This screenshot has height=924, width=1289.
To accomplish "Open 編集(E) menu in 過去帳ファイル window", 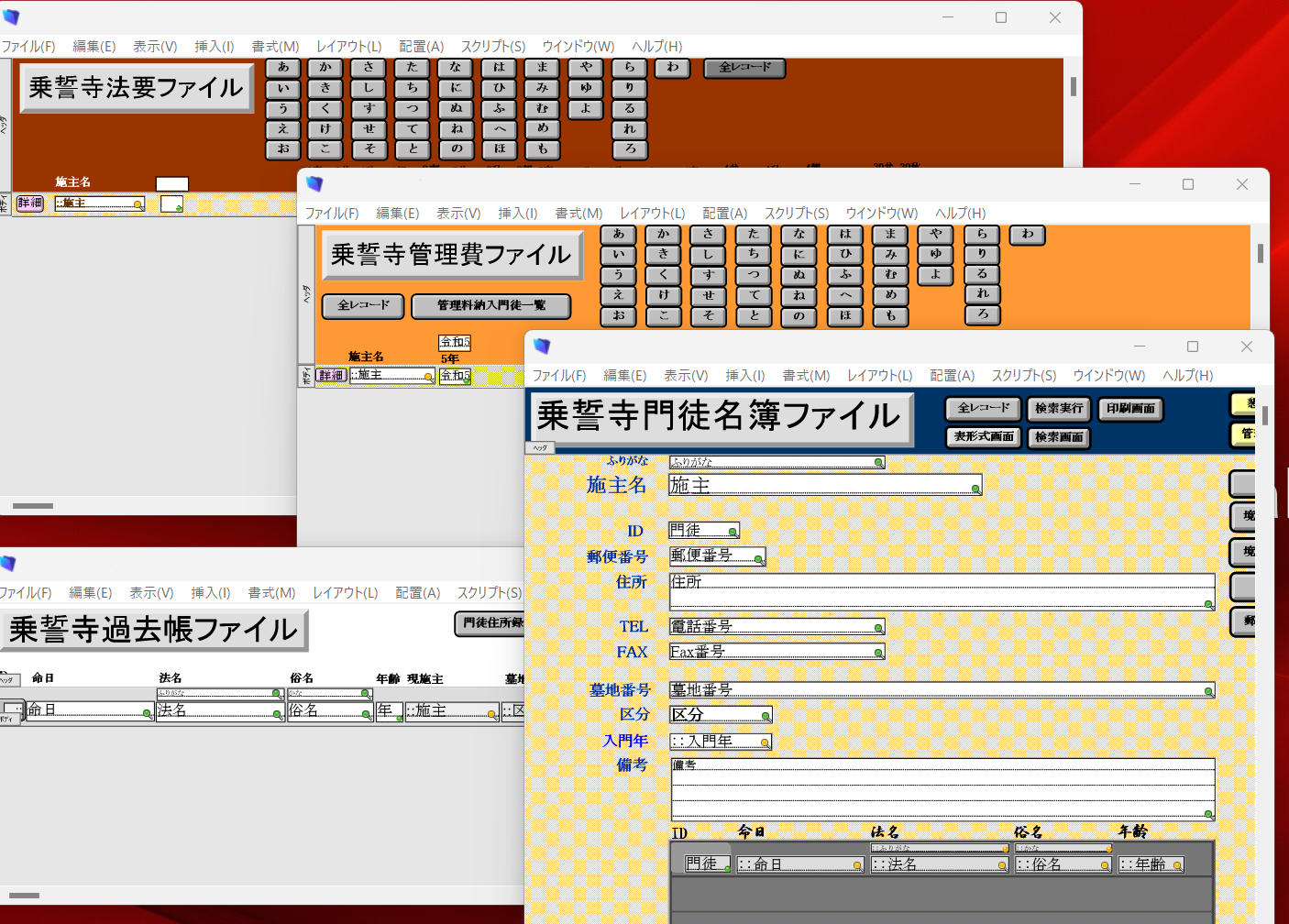I will 91,593.
